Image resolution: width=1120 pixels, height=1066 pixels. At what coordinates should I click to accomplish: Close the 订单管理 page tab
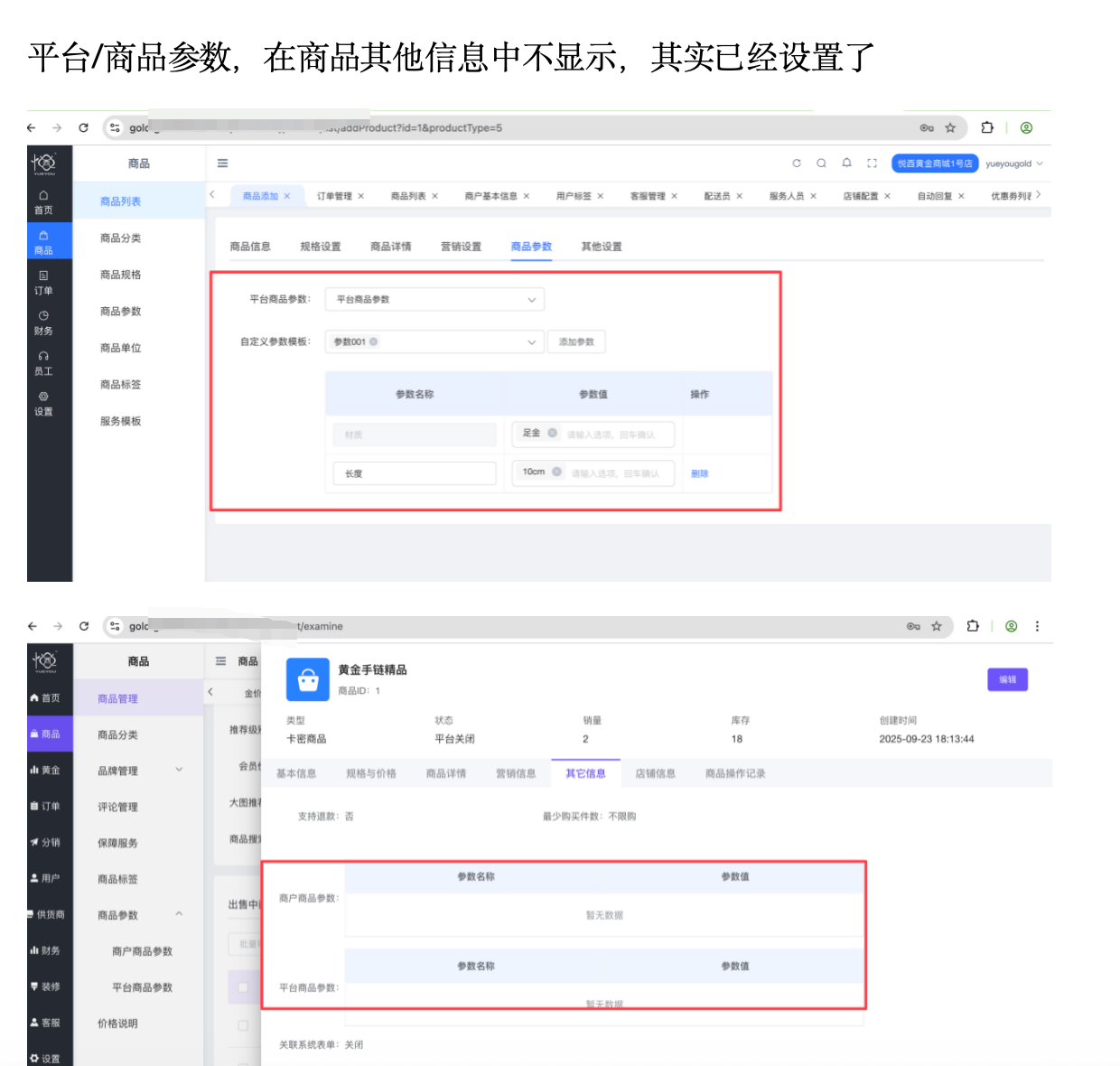[360, 196]
